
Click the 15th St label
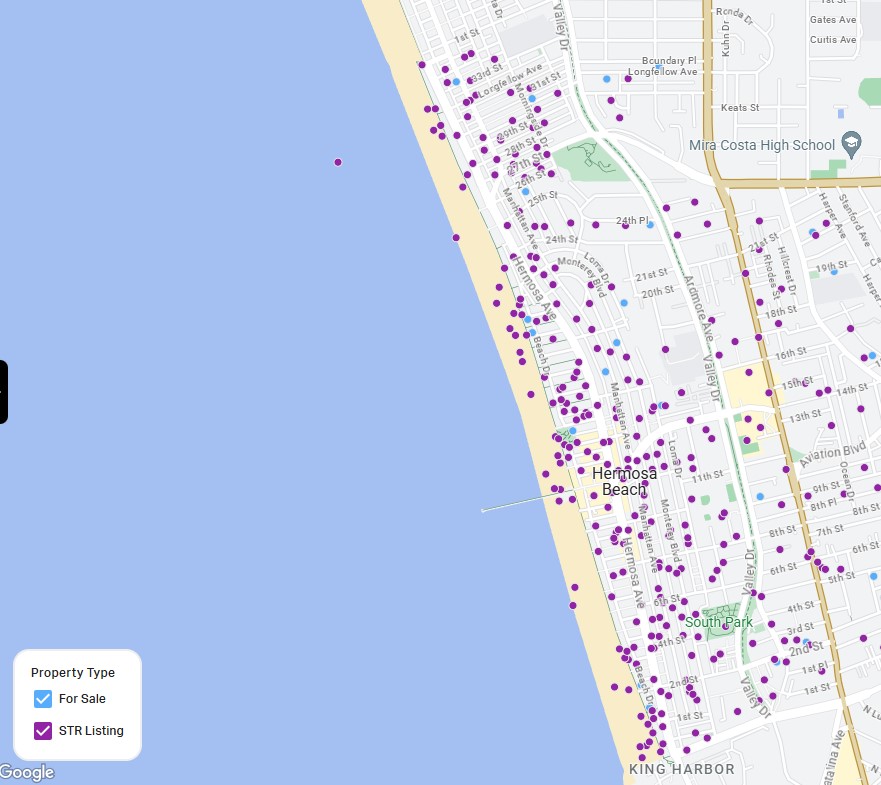click(797, 384)
